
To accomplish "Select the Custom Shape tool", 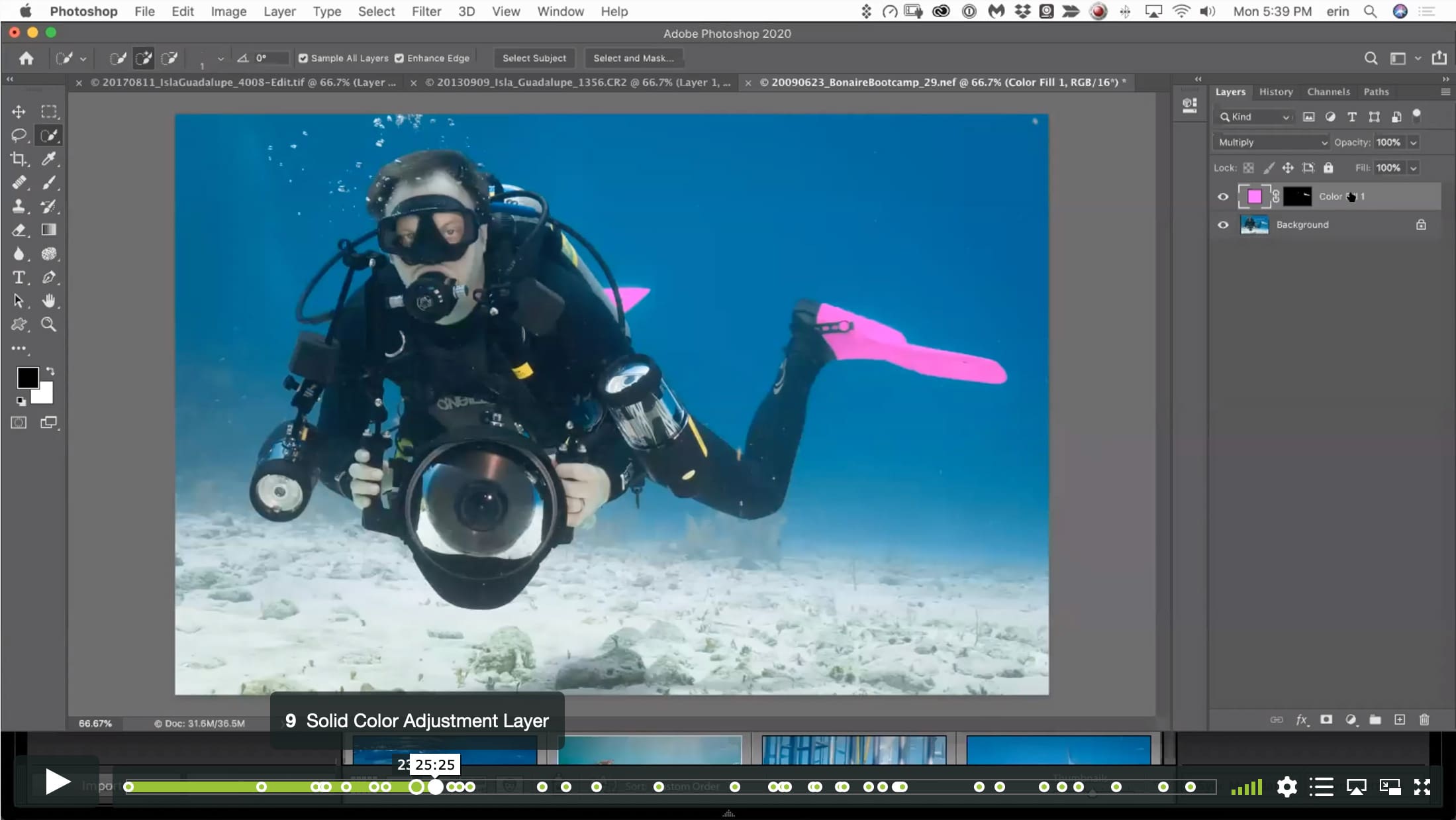I will pyautogui.click(x=19, y=325).
